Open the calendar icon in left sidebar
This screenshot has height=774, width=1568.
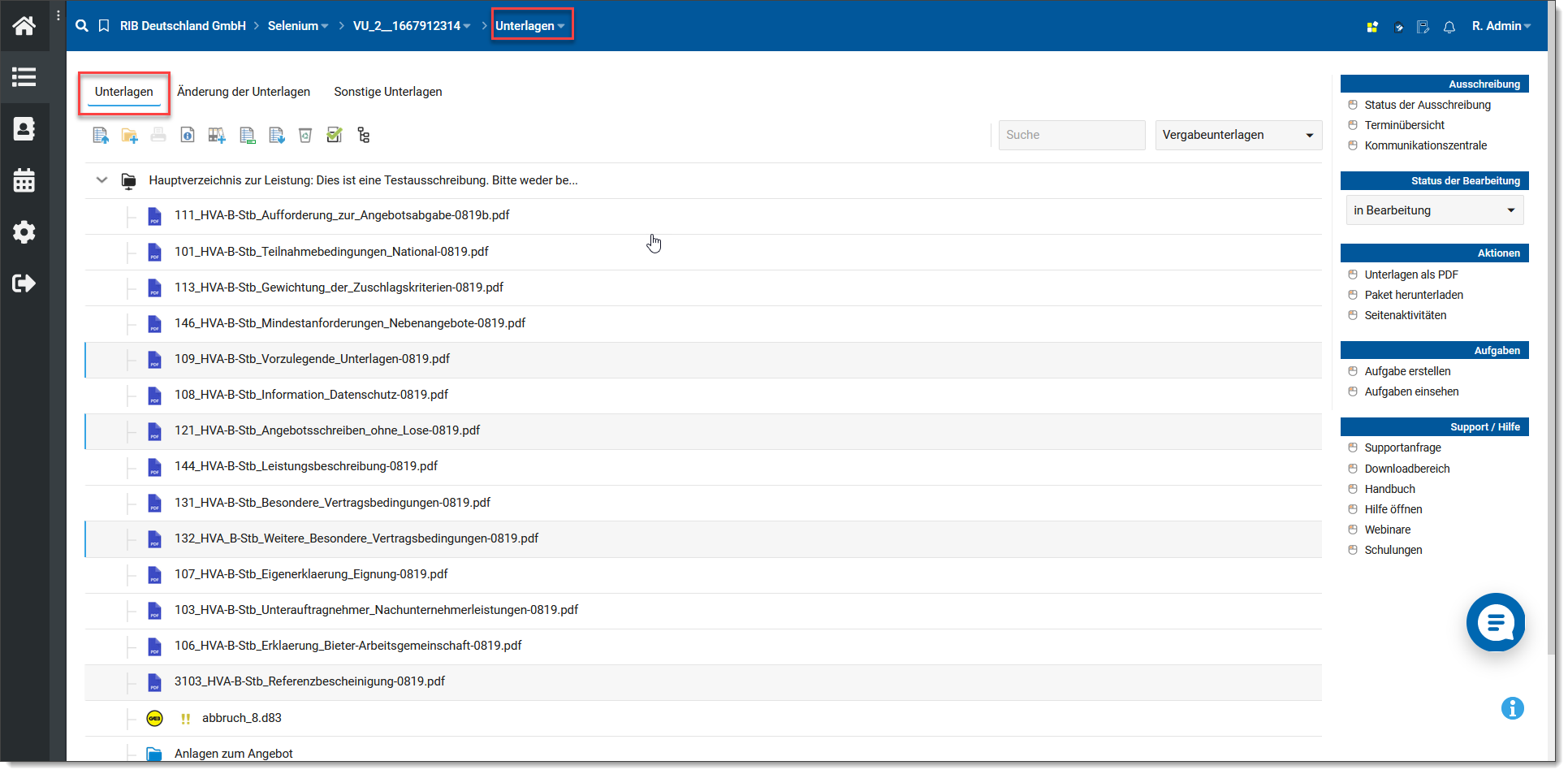(24, 180)
